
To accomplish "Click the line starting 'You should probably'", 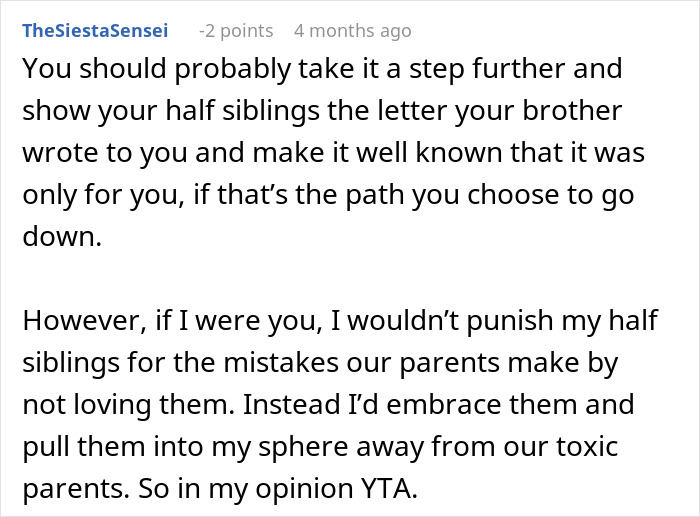I will point(322,69).
